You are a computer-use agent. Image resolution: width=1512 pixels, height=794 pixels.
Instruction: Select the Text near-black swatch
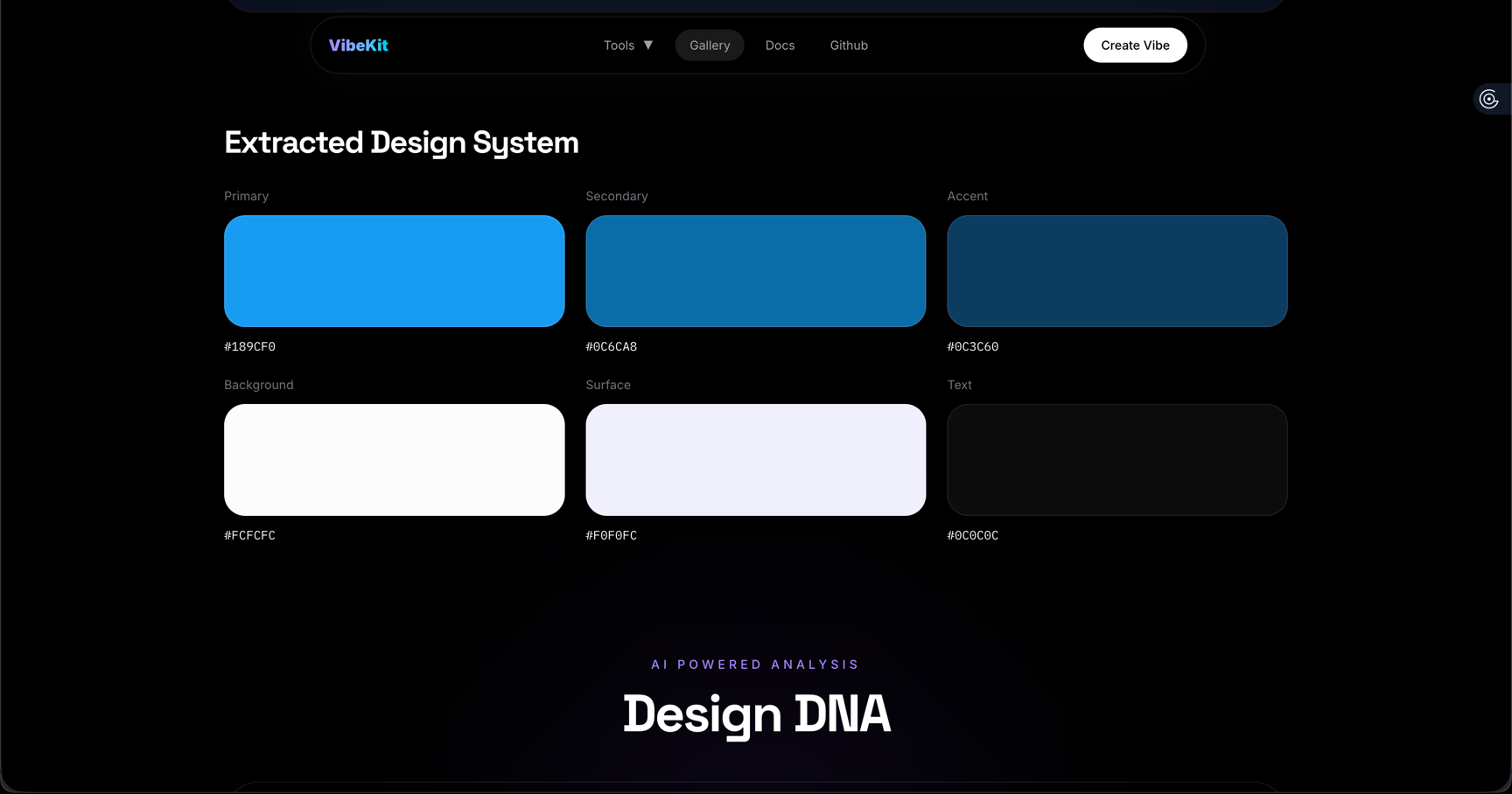1116,460
